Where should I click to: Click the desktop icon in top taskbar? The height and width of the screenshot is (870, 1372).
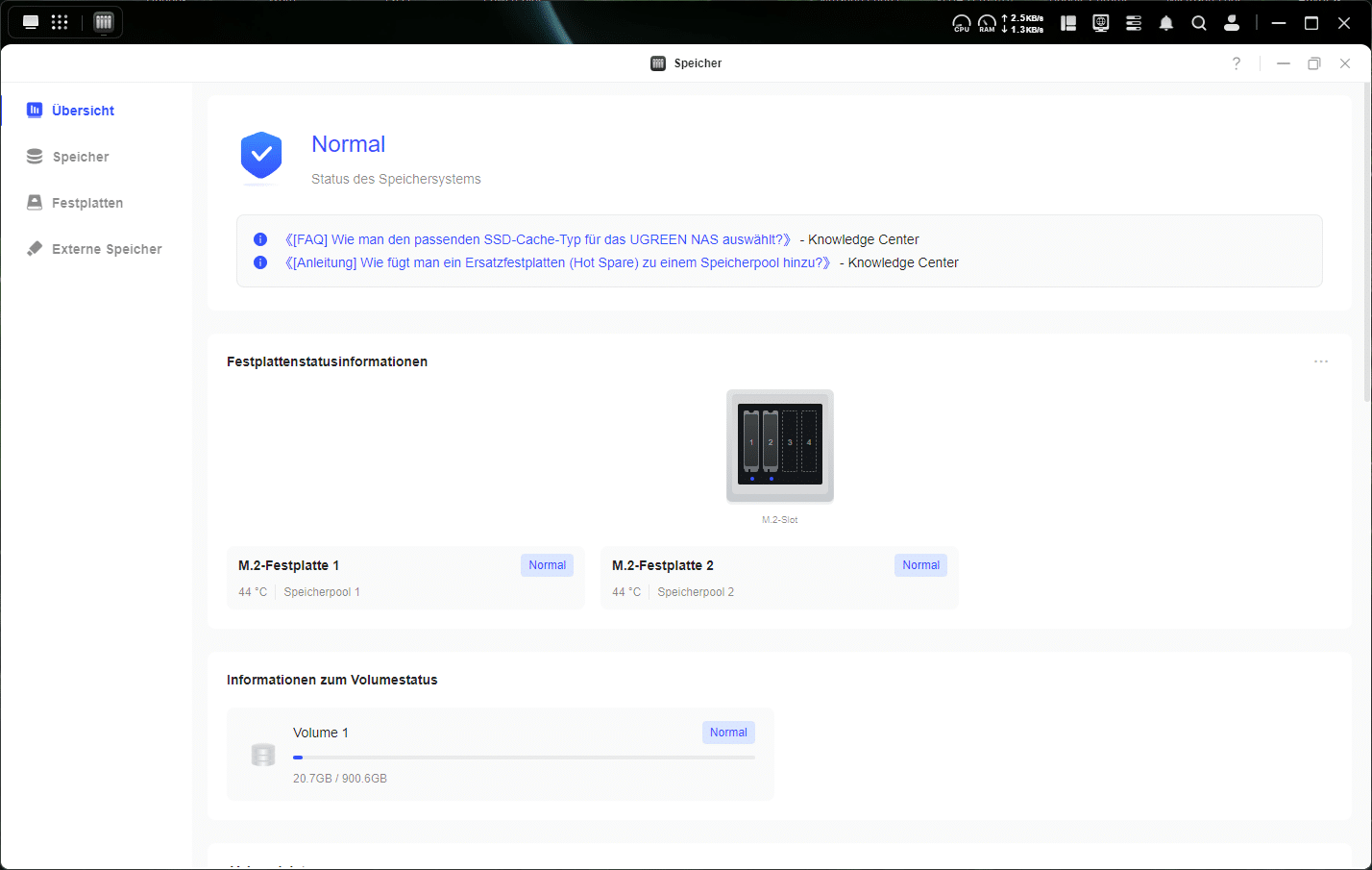pos(31,22)
